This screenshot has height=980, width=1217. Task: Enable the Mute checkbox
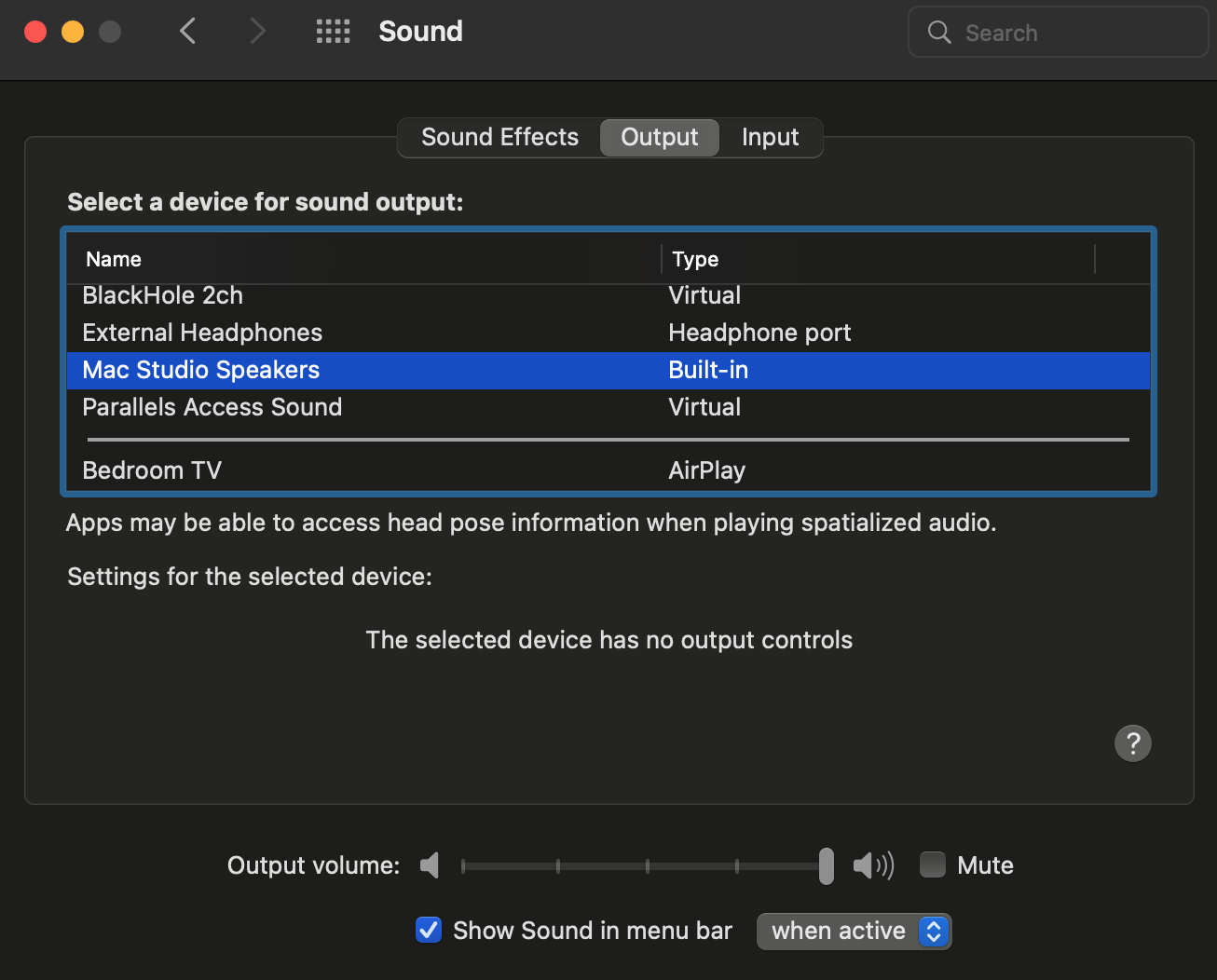(933, 865)
